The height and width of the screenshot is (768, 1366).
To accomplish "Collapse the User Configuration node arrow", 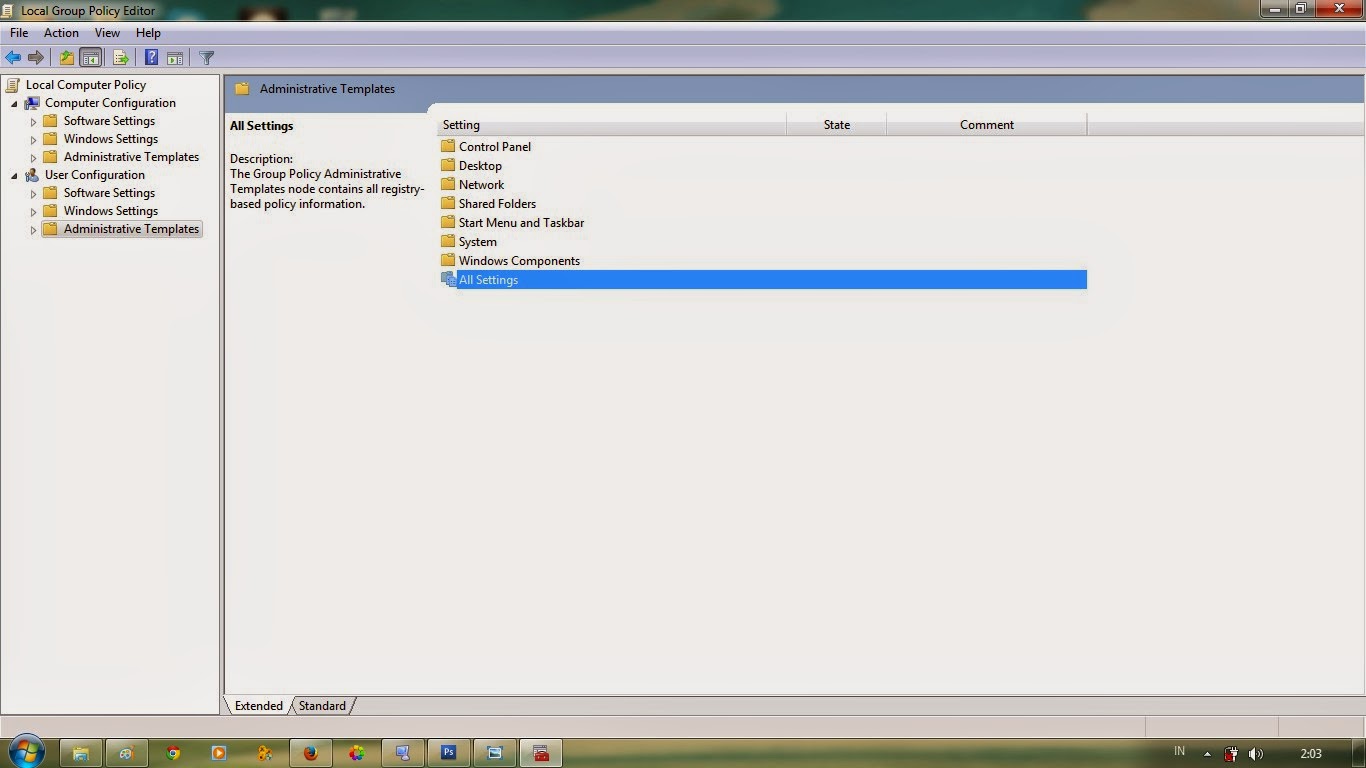I will [14, 176].
